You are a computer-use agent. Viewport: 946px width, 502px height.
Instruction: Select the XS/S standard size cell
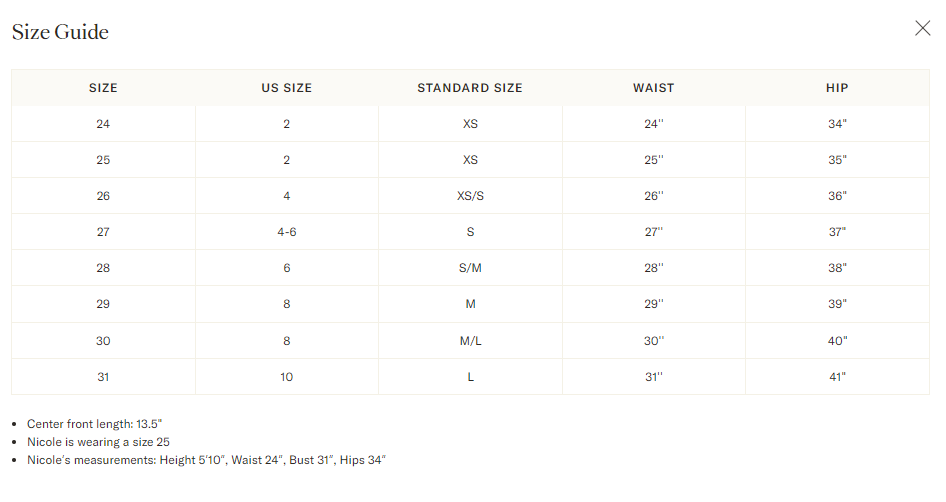point(470,196)
